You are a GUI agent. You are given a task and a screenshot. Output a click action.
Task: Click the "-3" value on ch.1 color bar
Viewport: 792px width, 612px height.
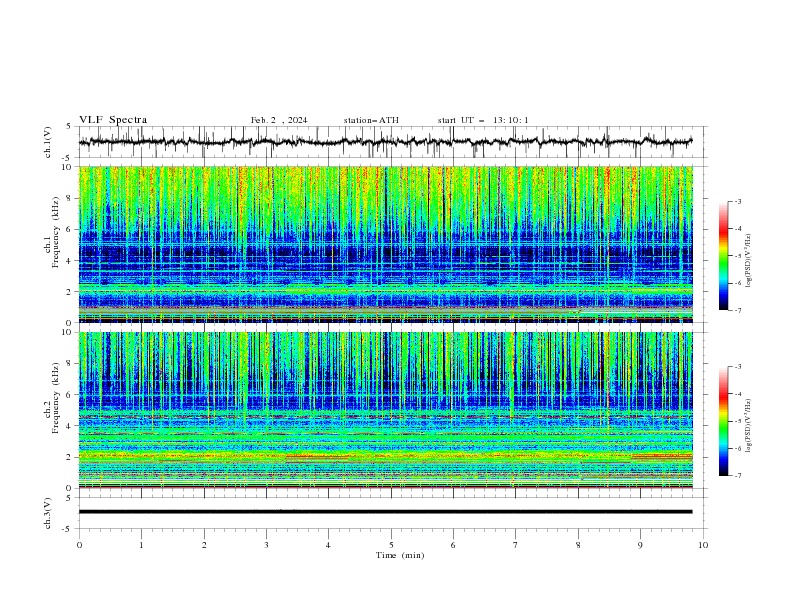738,201
